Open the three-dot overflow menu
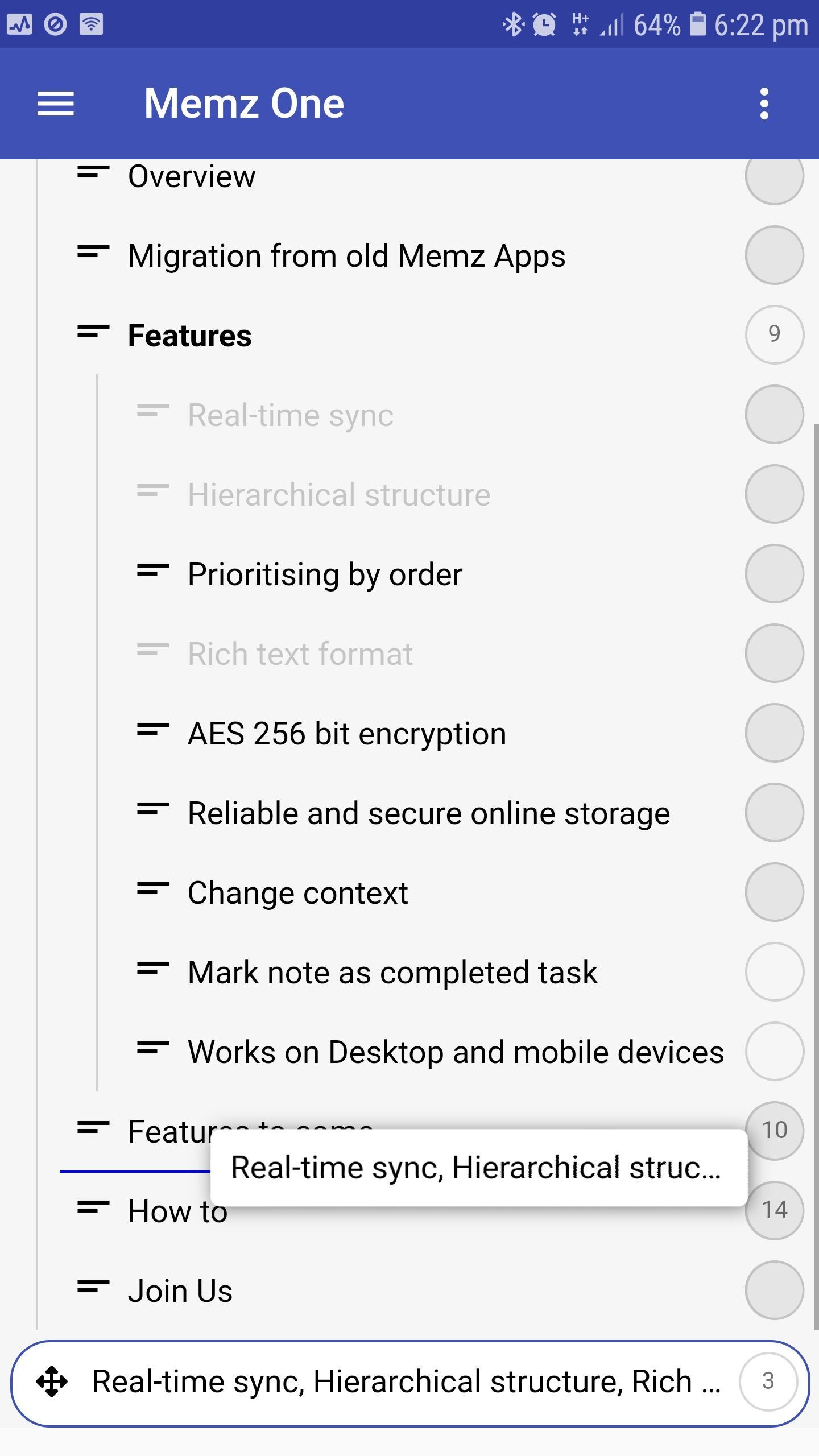819x1456 pixels. [764, 104]
